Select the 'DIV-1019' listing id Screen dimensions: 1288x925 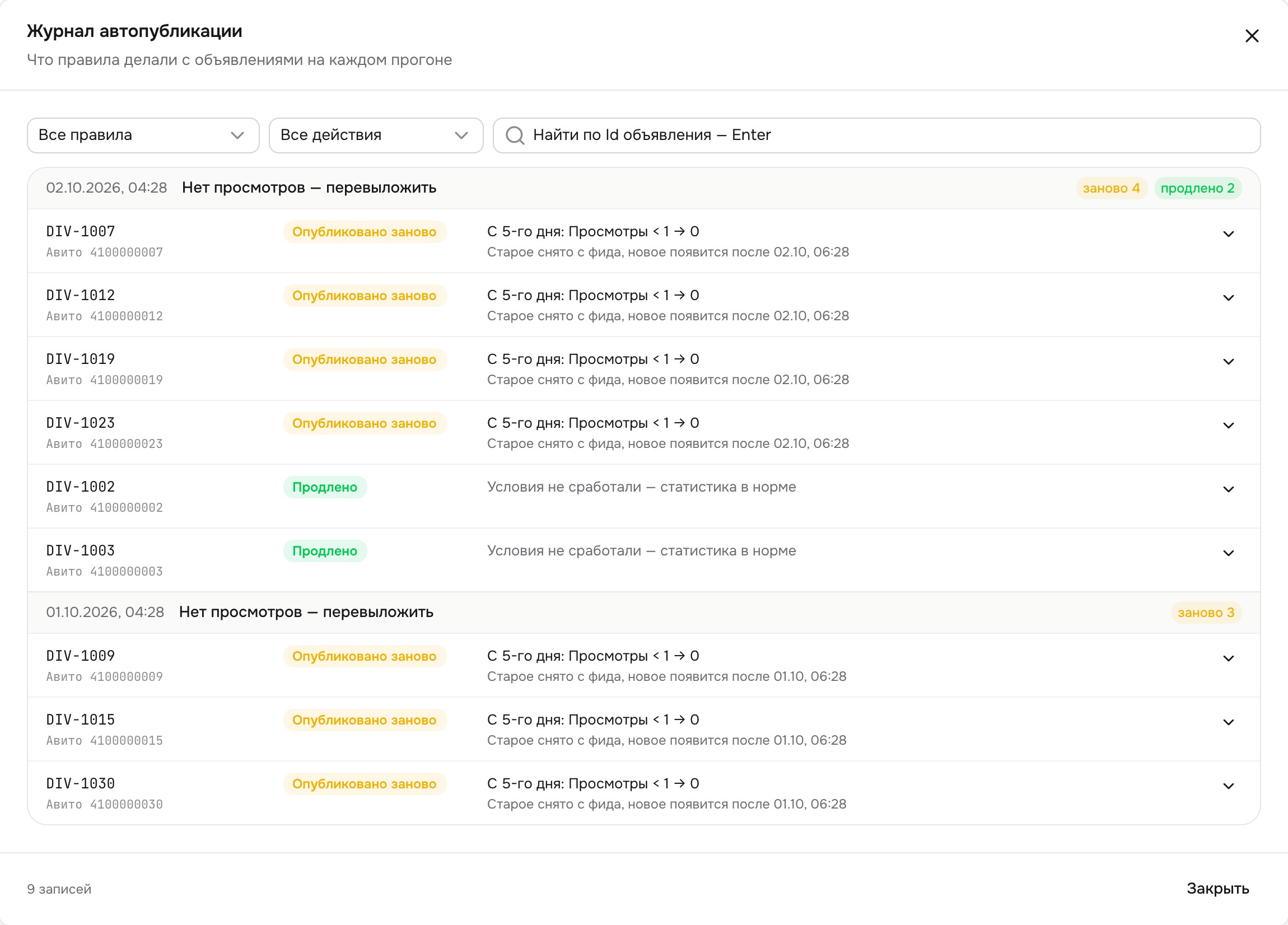(x=81, y=359)
